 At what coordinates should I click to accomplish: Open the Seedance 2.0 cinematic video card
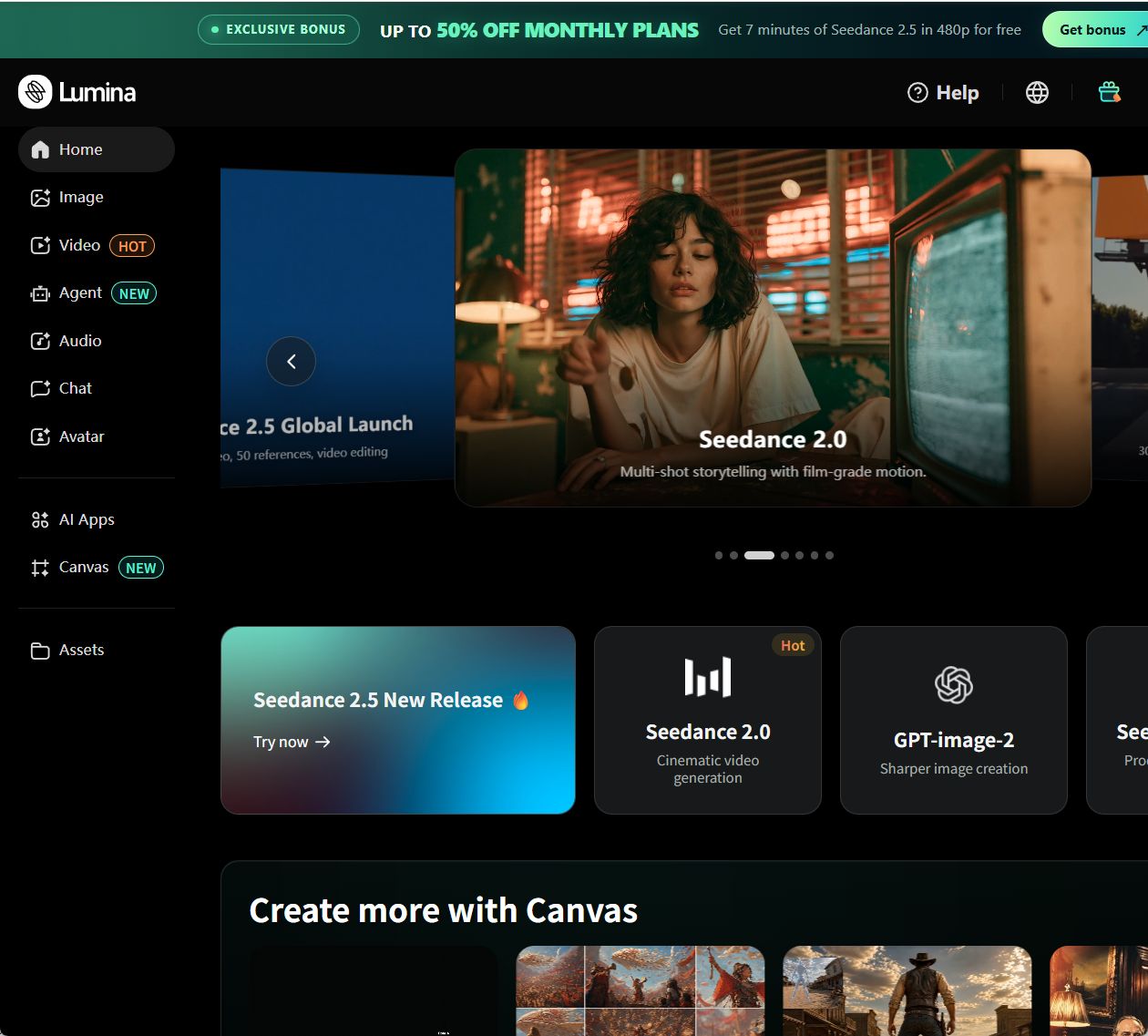[x=708, y=720]
